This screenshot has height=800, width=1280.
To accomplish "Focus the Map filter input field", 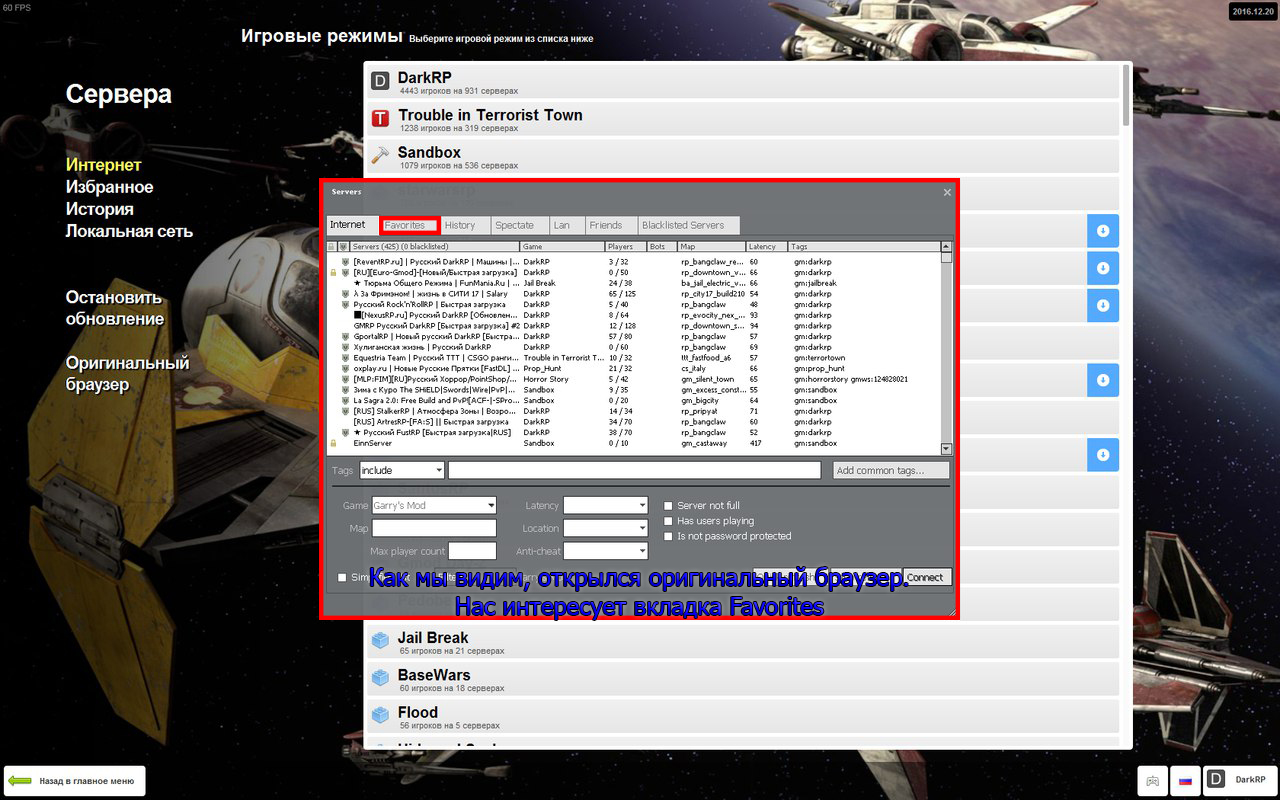I will pyautogui.click(x=434, y=528).
